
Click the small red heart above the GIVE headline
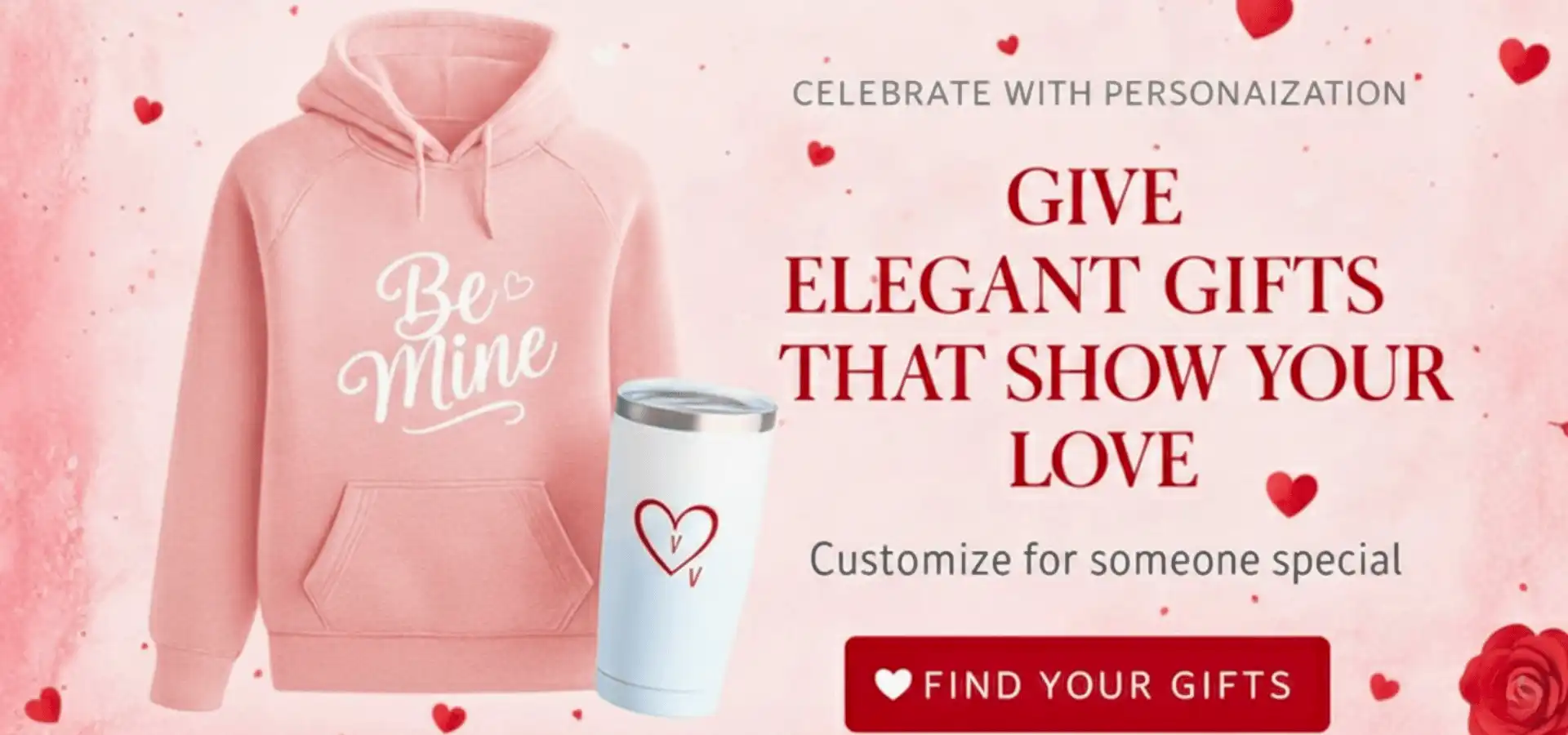click(x=1009, y=44)
